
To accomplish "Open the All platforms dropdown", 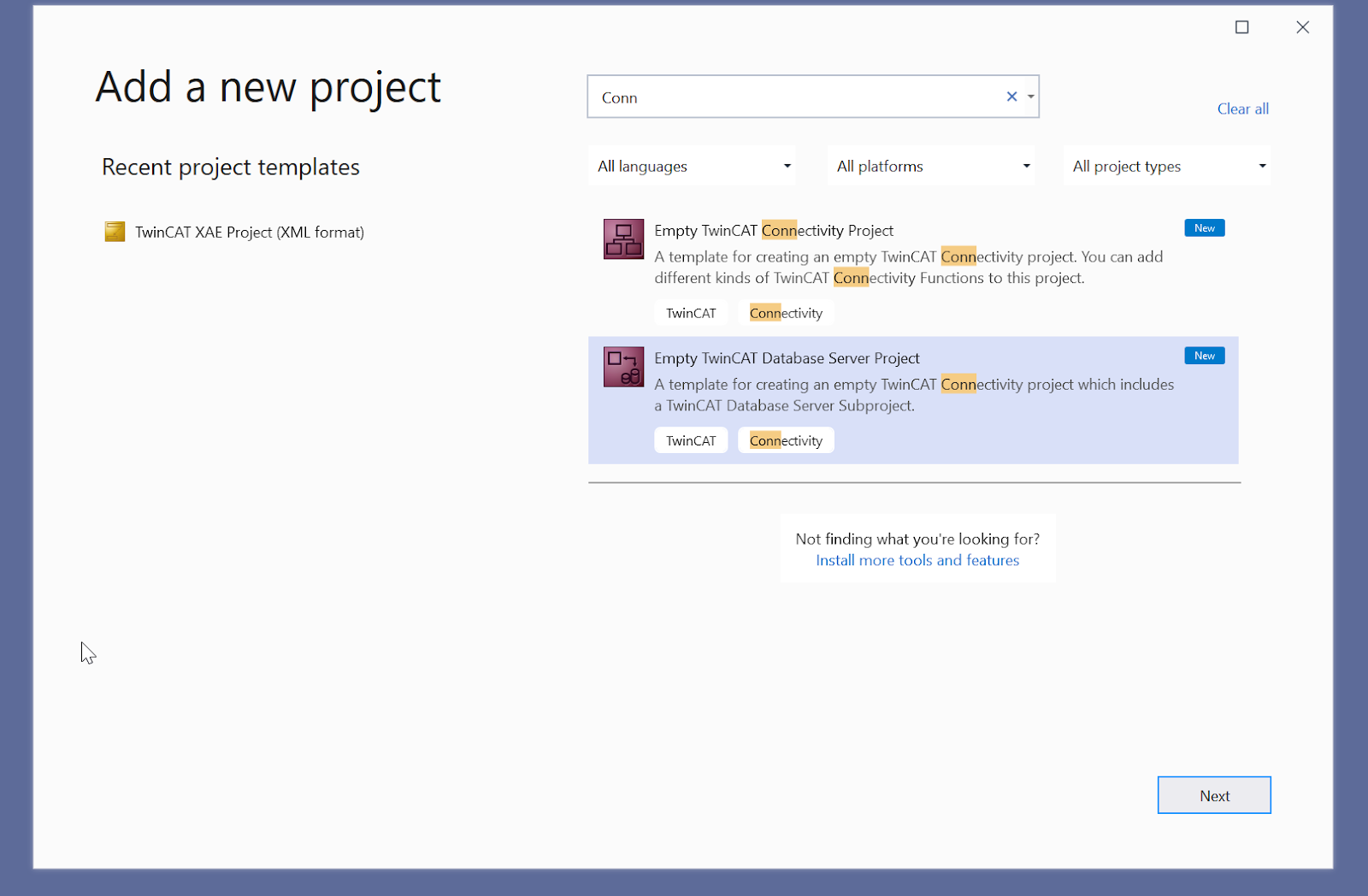I will [931, 166].
